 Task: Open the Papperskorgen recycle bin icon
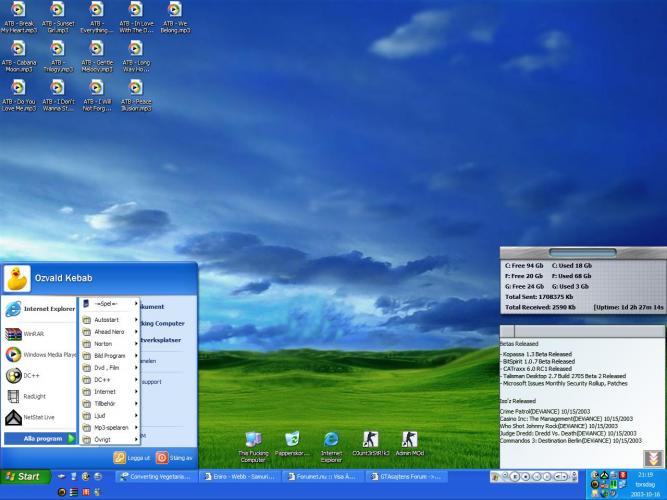coord(292,440)
